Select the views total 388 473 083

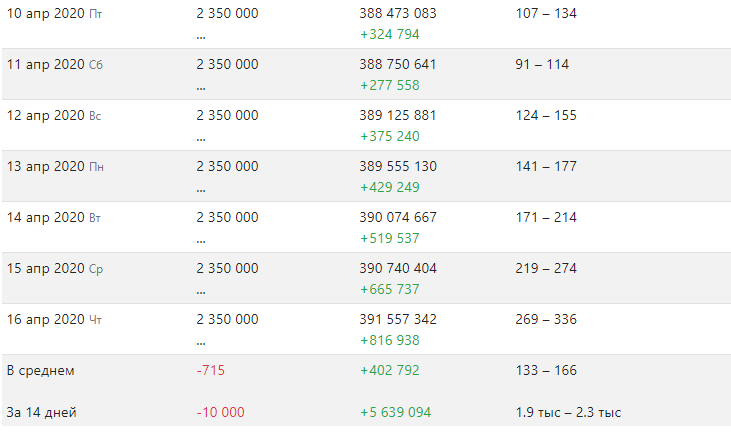coord(398,14)
